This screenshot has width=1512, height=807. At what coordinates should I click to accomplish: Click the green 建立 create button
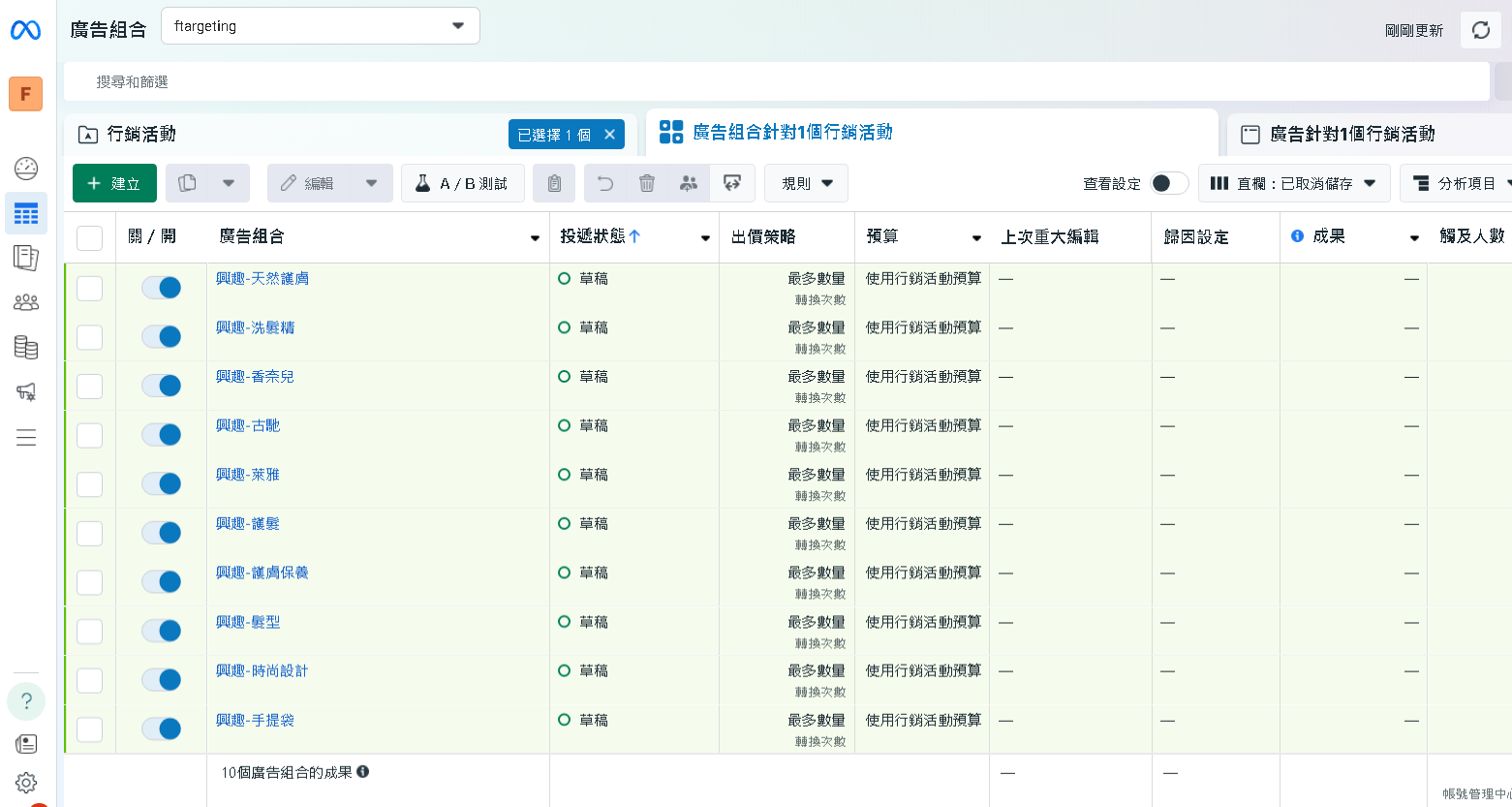(114, 183)
